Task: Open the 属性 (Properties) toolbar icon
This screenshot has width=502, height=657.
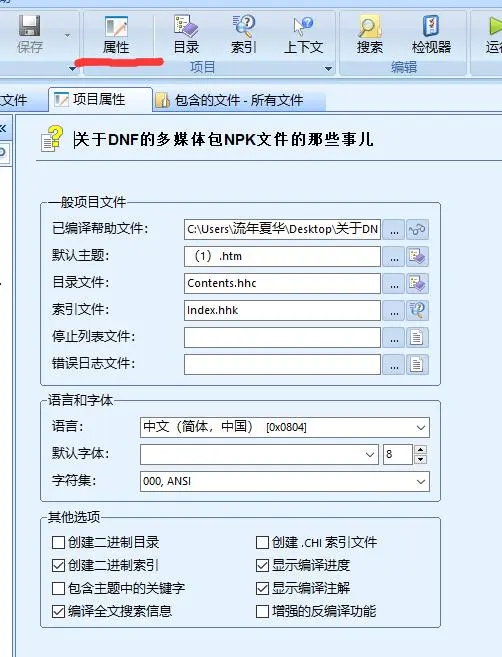Action: coord(116,35)
